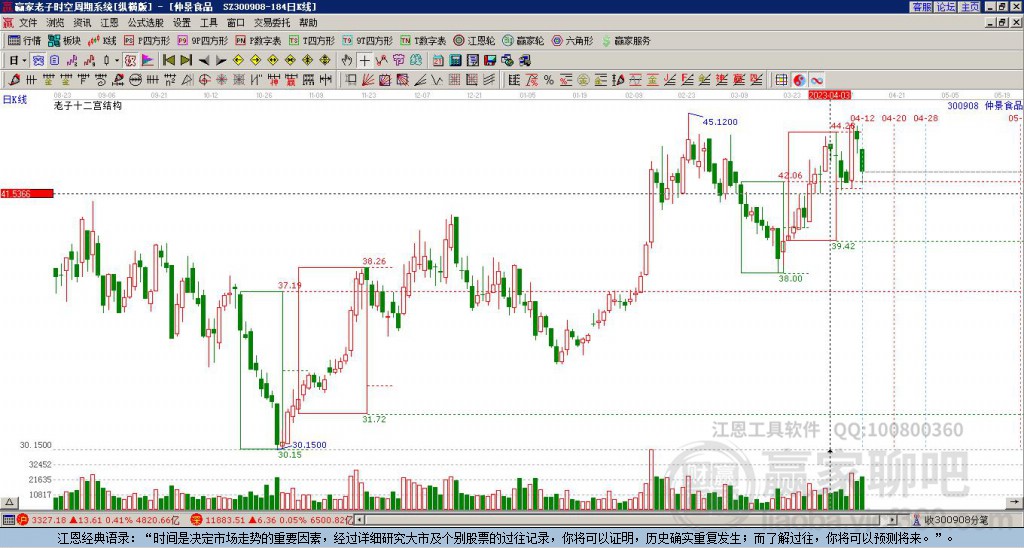This screenshot has width=1024, height=548.
Task: Click the black right arrow icon
Action: click(x=221, y=60)
